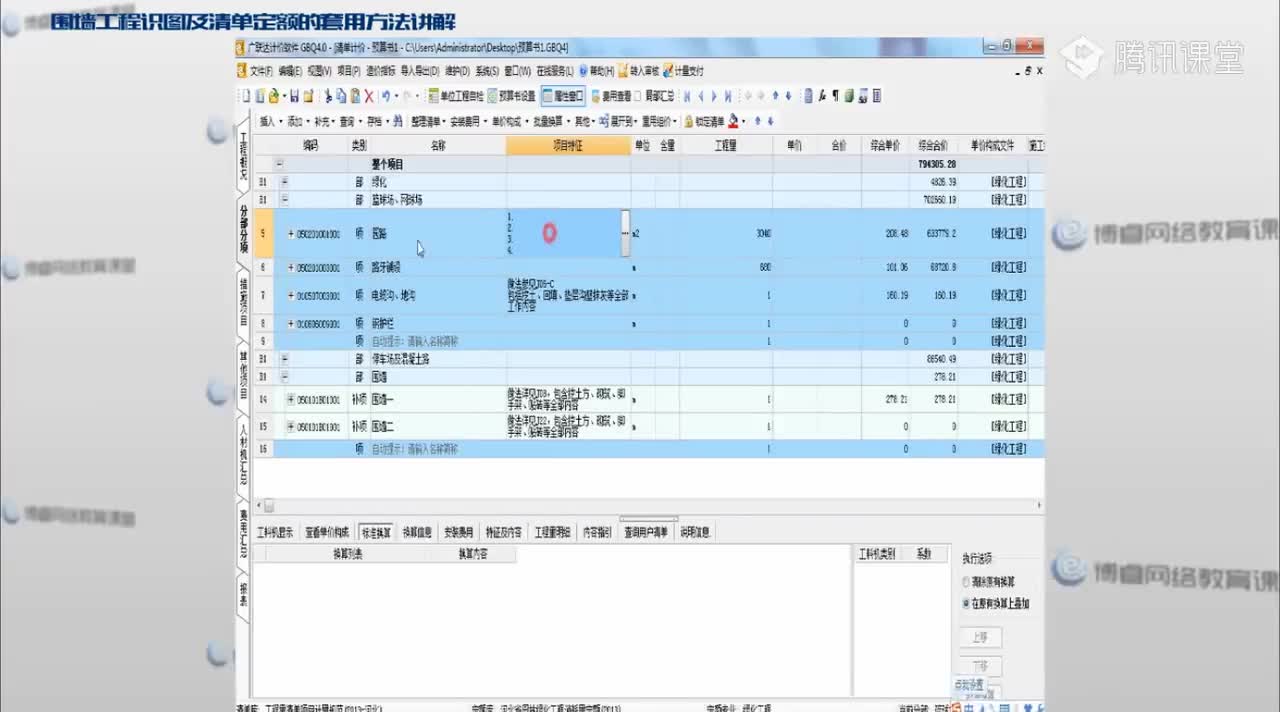Click the Undo arrow icon
1280x712 pixels.
(385, 96)
